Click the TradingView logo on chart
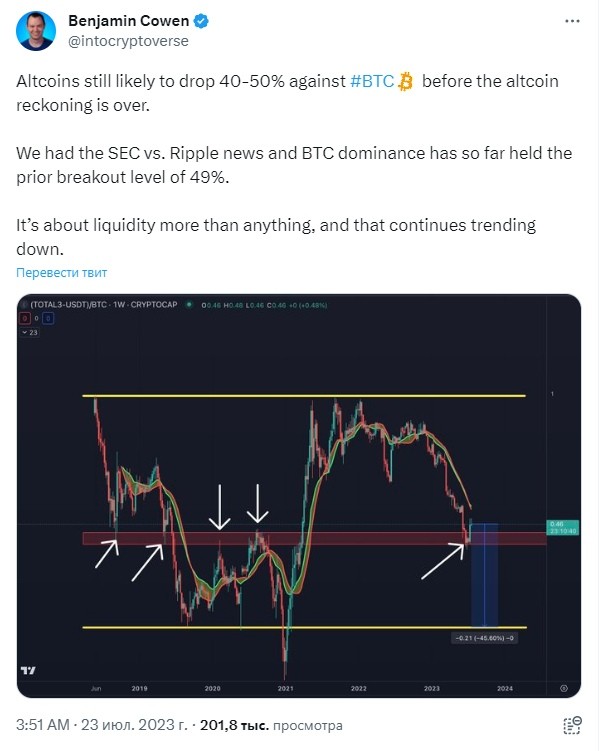599x751 pixels. (28, 670)
